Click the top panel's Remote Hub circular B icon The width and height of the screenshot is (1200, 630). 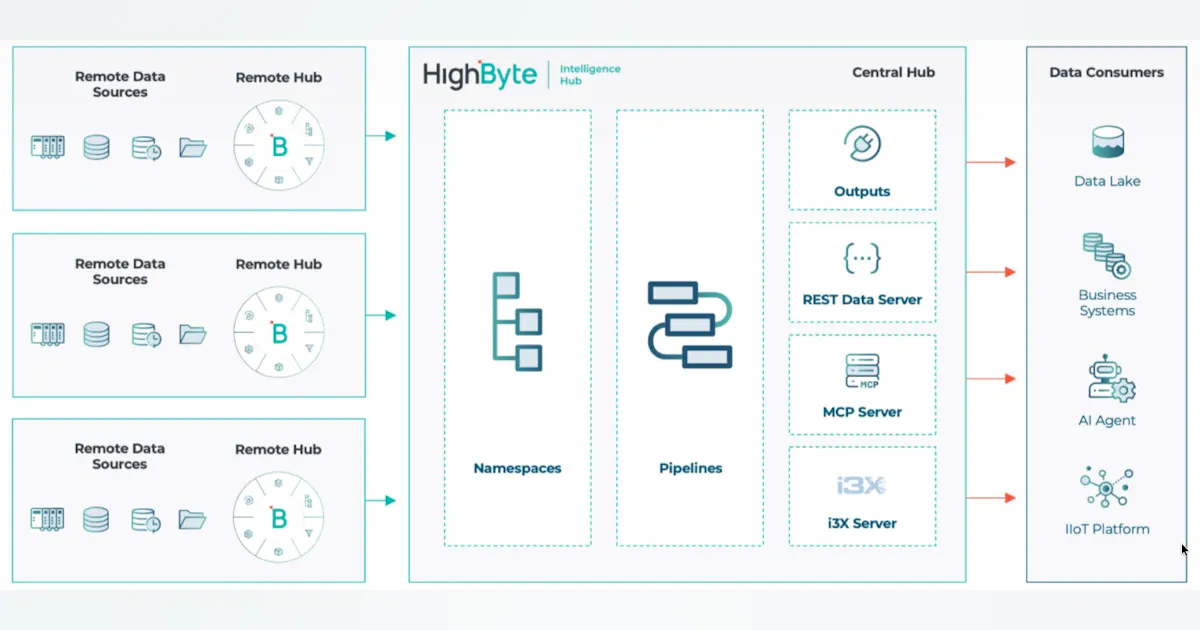pyautogui.click(x=279, y=147)
